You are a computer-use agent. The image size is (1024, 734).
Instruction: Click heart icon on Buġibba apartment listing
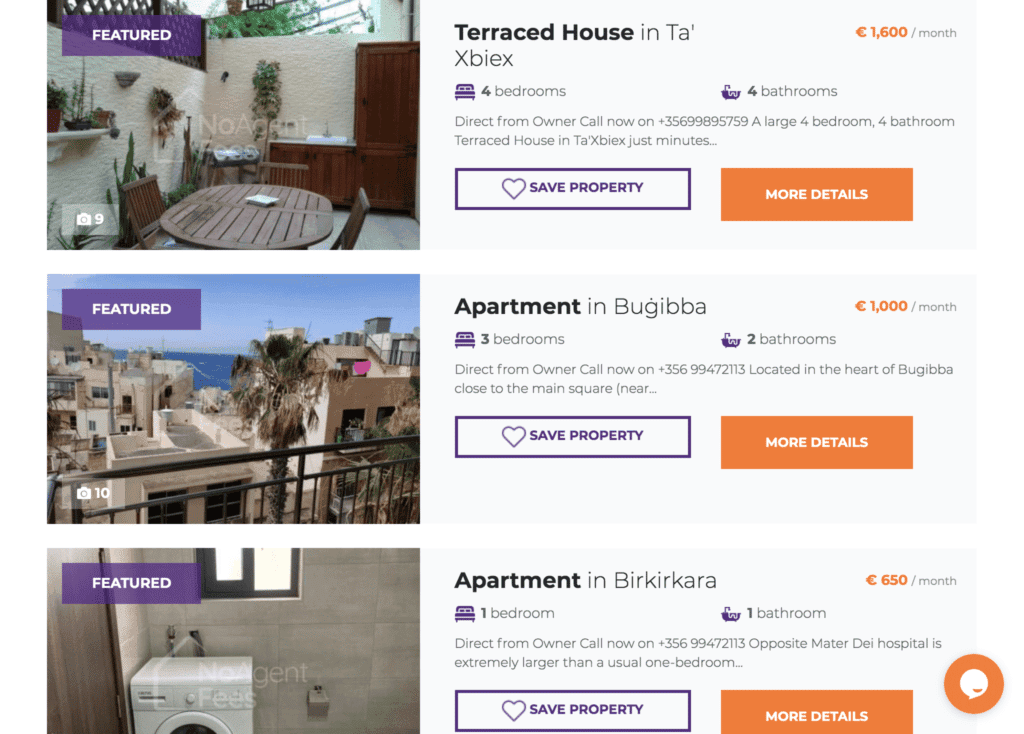(x=513, y=436)
